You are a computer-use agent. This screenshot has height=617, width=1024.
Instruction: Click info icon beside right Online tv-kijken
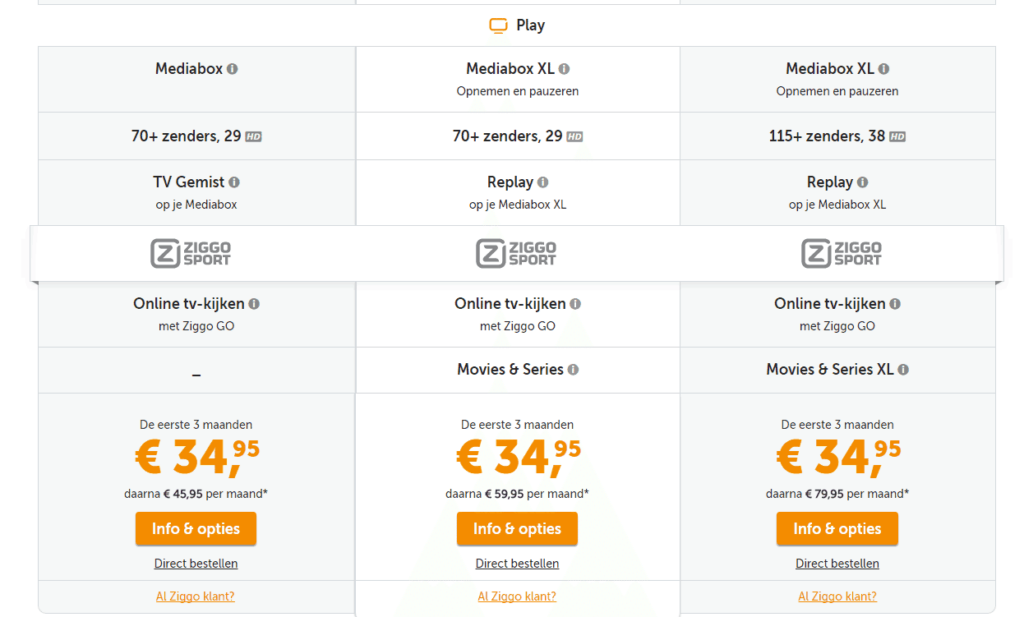click(895, 304)
